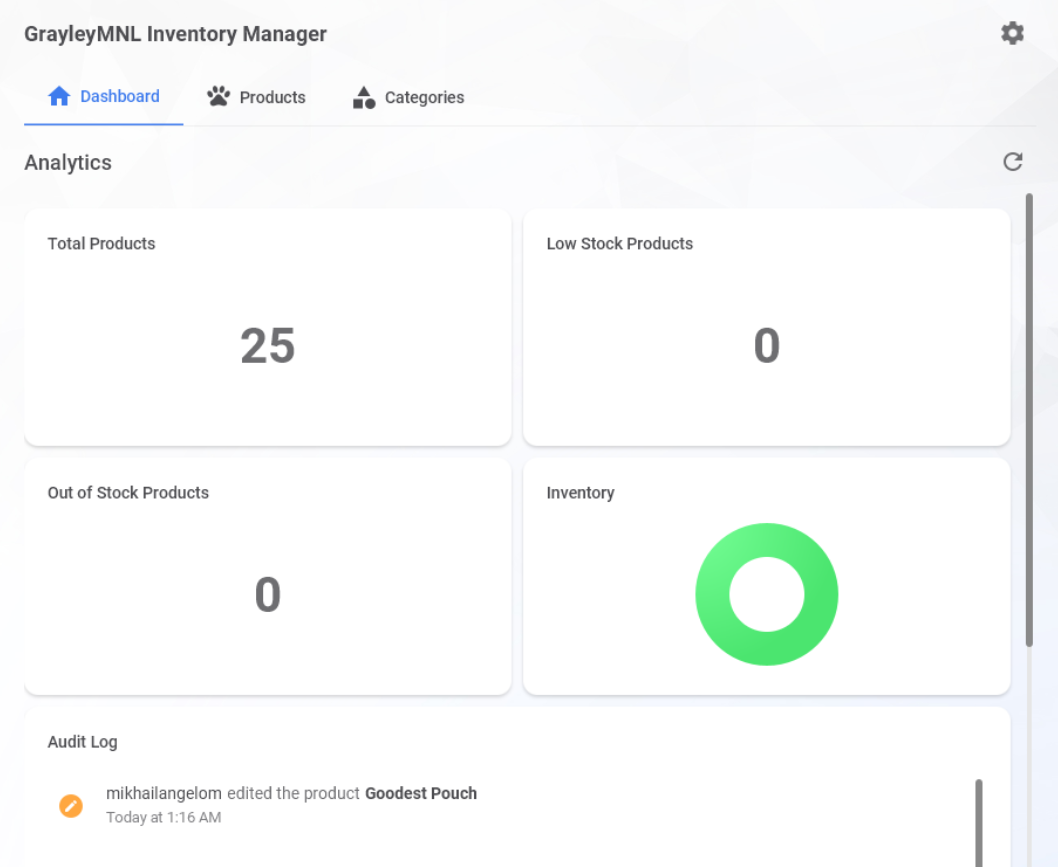Click the Total Products count 25

coord(268,346)
